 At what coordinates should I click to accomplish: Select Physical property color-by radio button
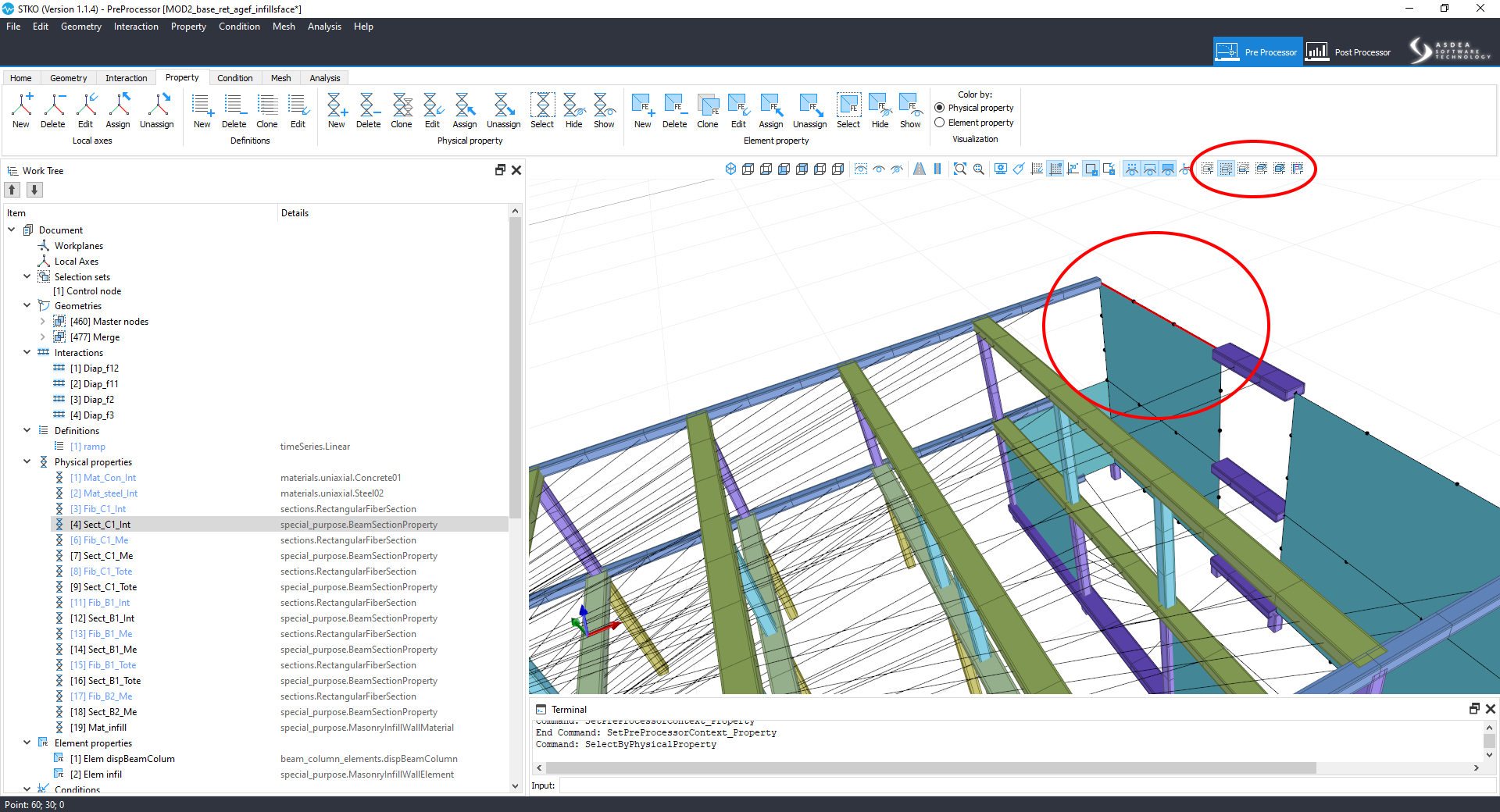click(x=940, y=108)
